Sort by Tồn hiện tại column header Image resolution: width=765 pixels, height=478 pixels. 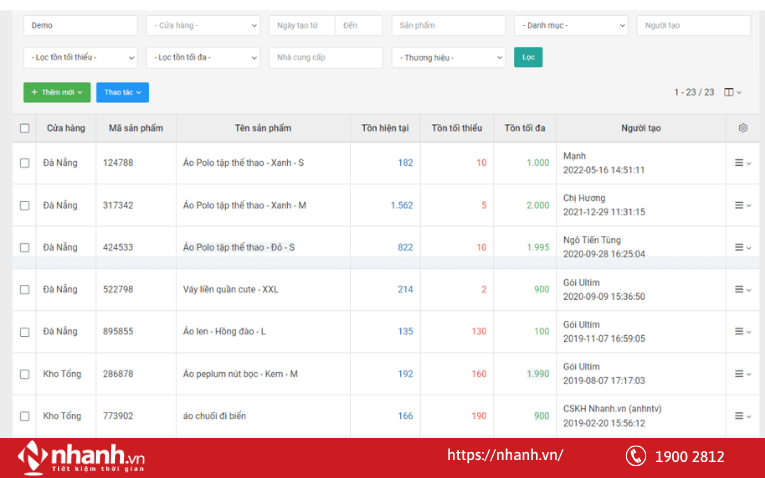pos(385,128)
